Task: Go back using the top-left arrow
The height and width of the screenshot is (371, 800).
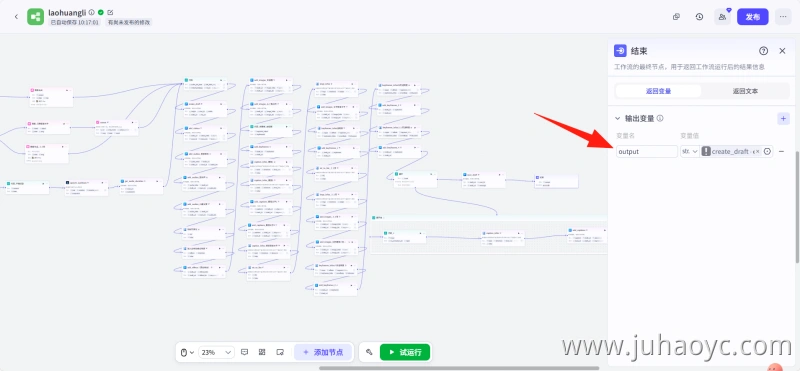Action: 16,17
